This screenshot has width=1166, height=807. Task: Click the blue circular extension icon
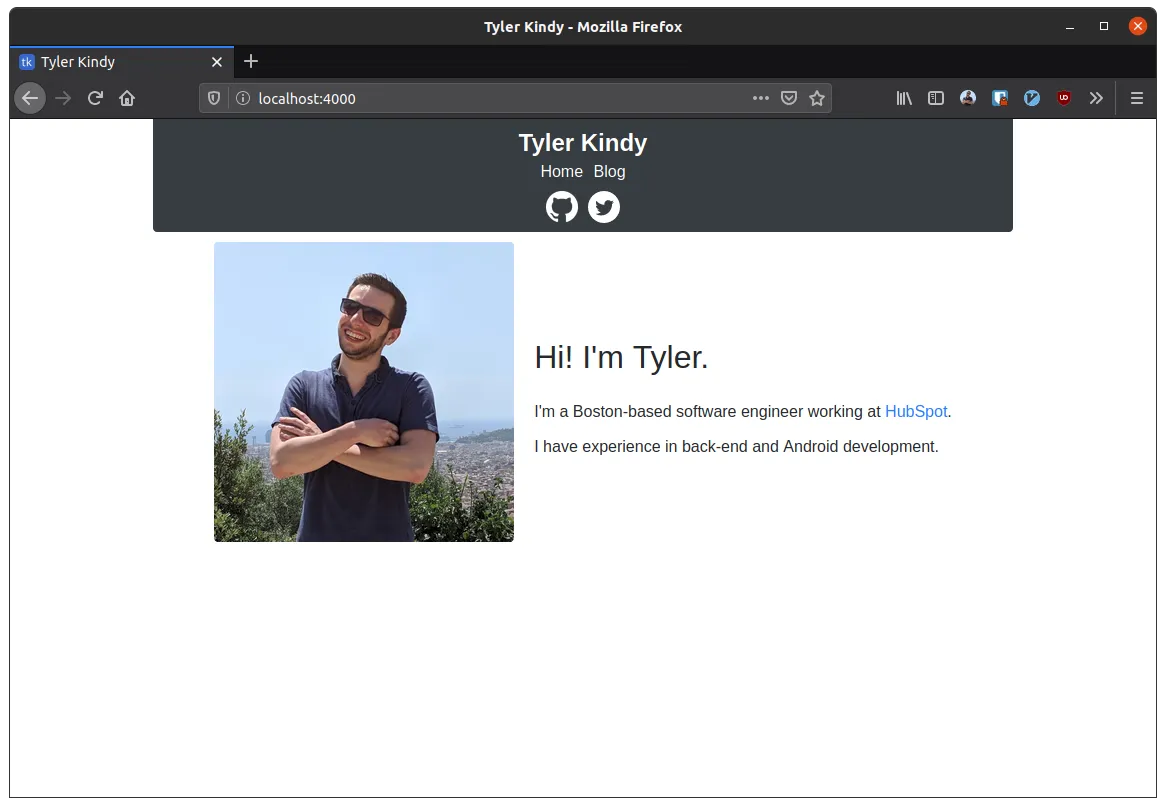click(1032, 98)
